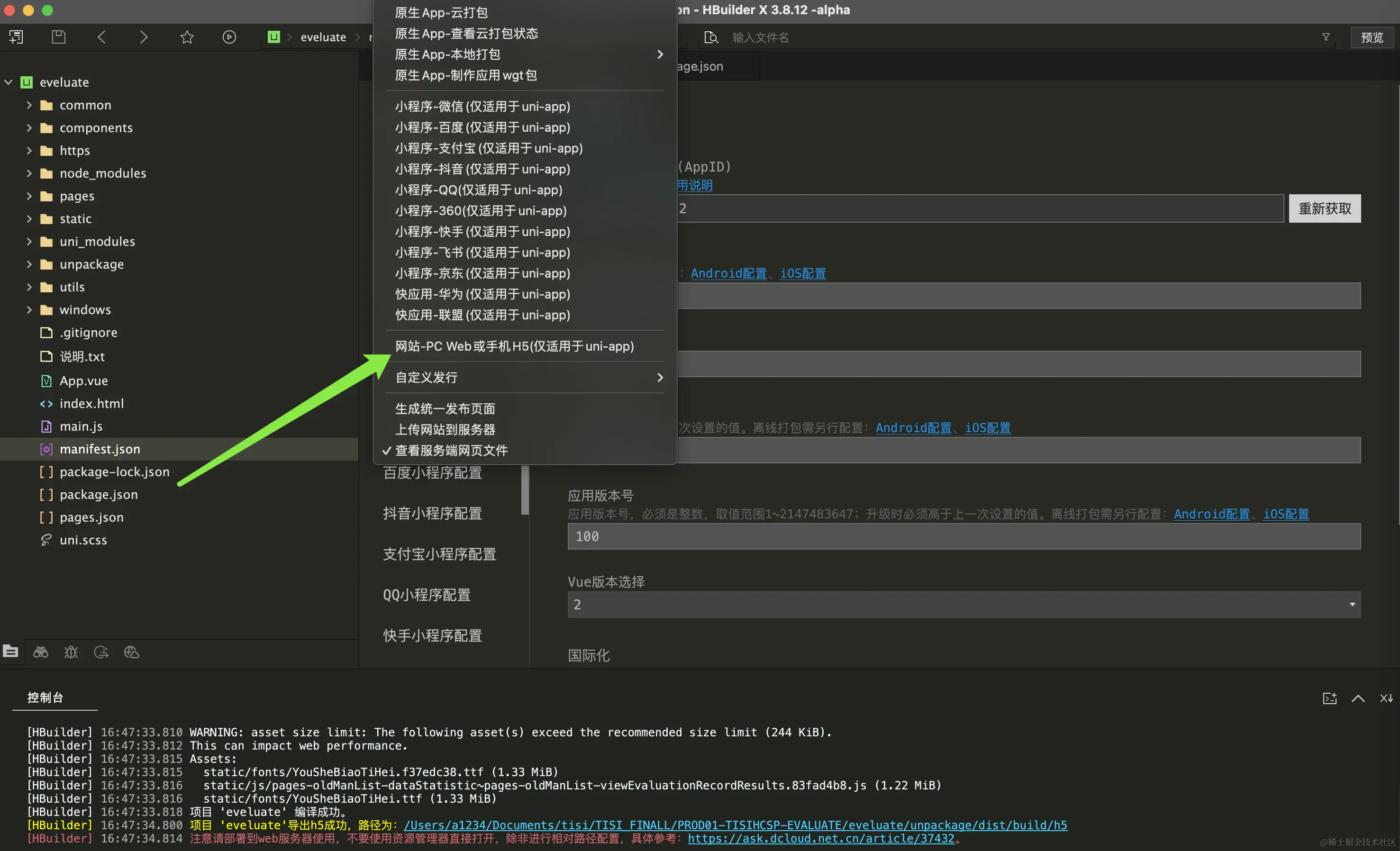Click the 应用版本号 input field with 100
Image resolution: width=1400 pixels, height=851 pixels.
(x=964, y=536)
